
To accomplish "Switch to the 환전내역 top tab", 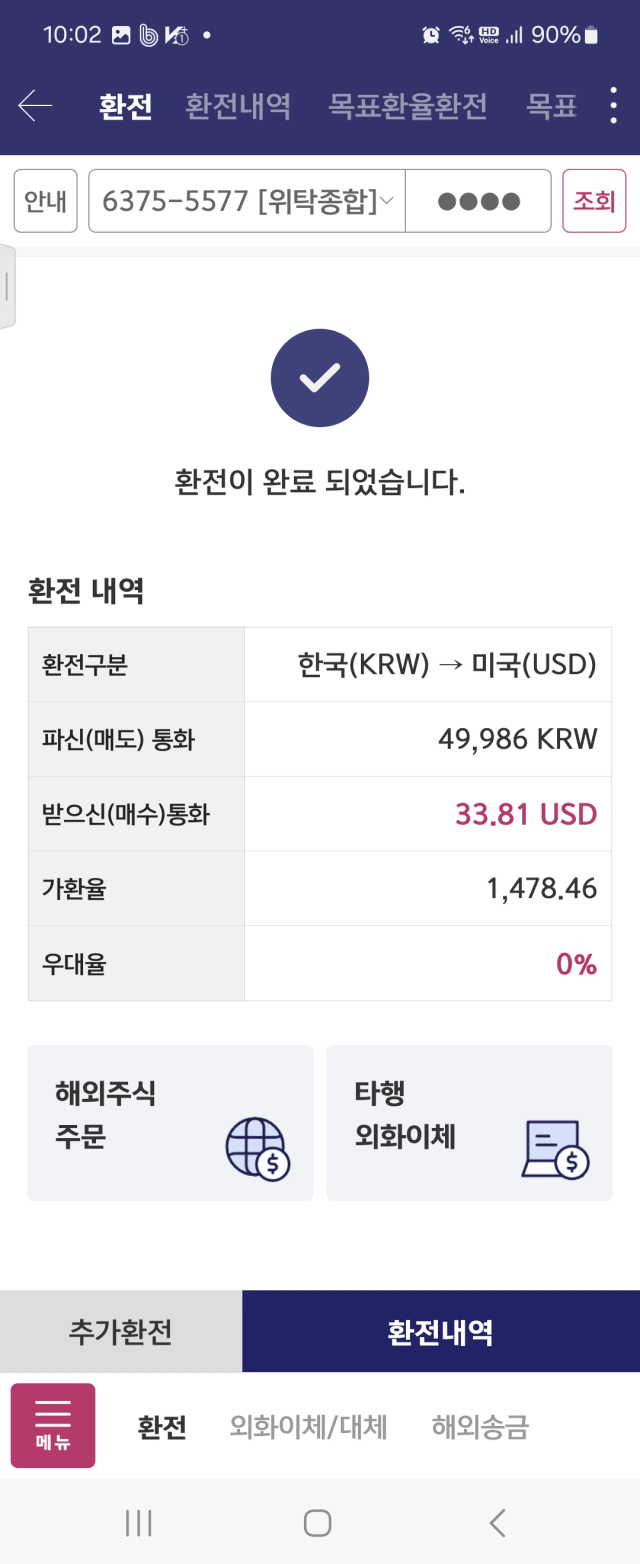I will pyautogui.click(x=238, y=106).
